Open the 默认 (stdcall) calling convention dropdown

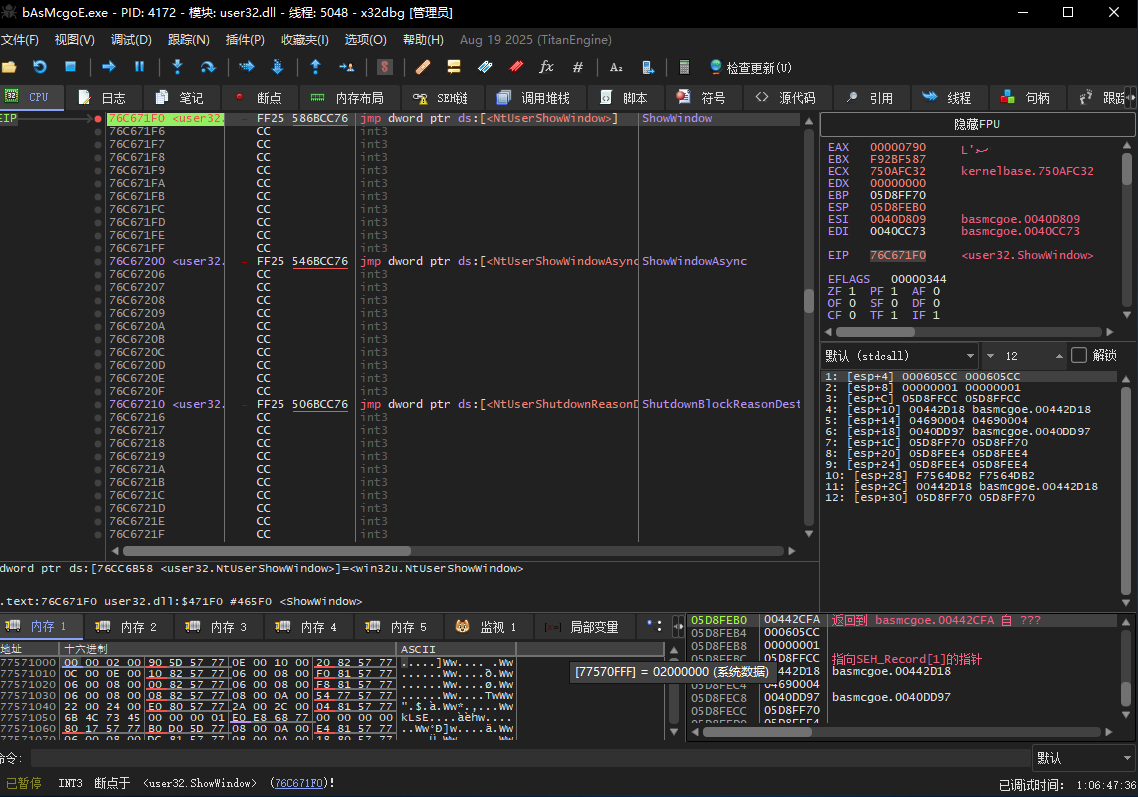pos(900,356)
